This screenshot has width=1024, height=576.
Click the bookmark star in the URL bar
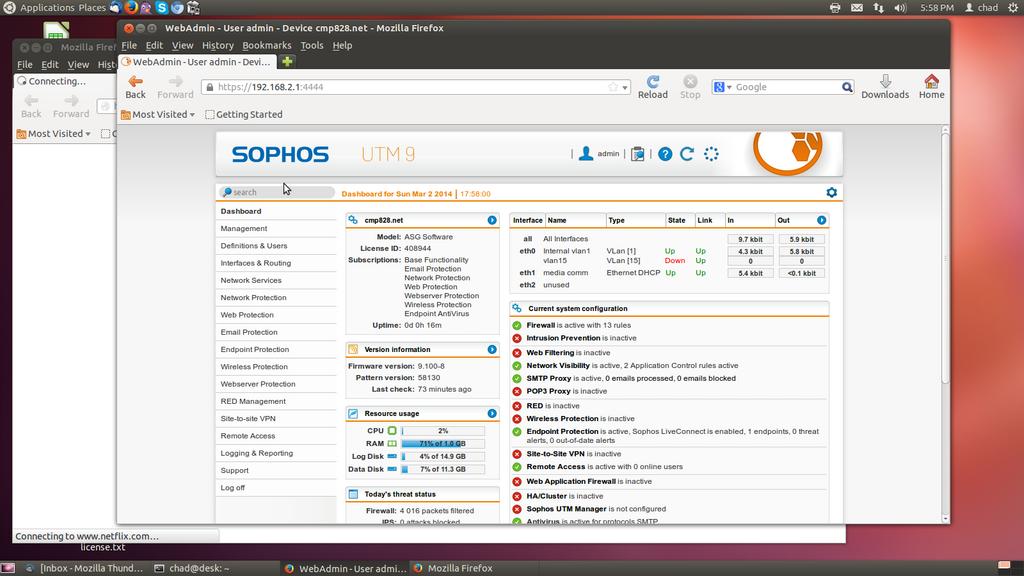613,87
